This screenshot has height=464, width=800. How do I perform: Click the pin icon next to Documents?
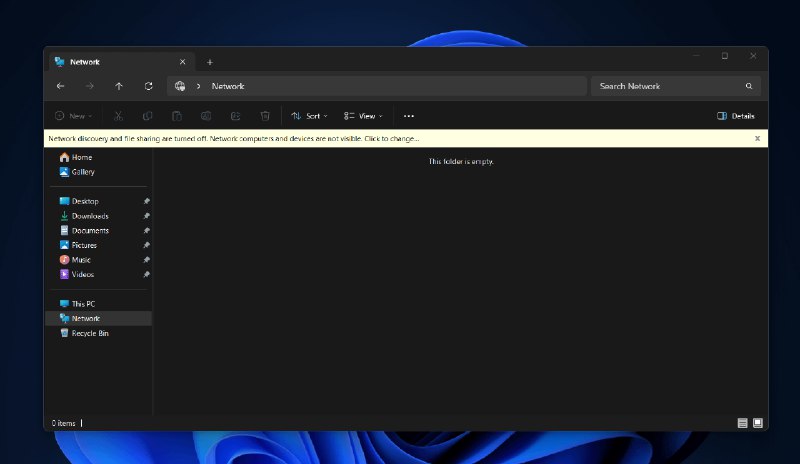coord(146,231)
